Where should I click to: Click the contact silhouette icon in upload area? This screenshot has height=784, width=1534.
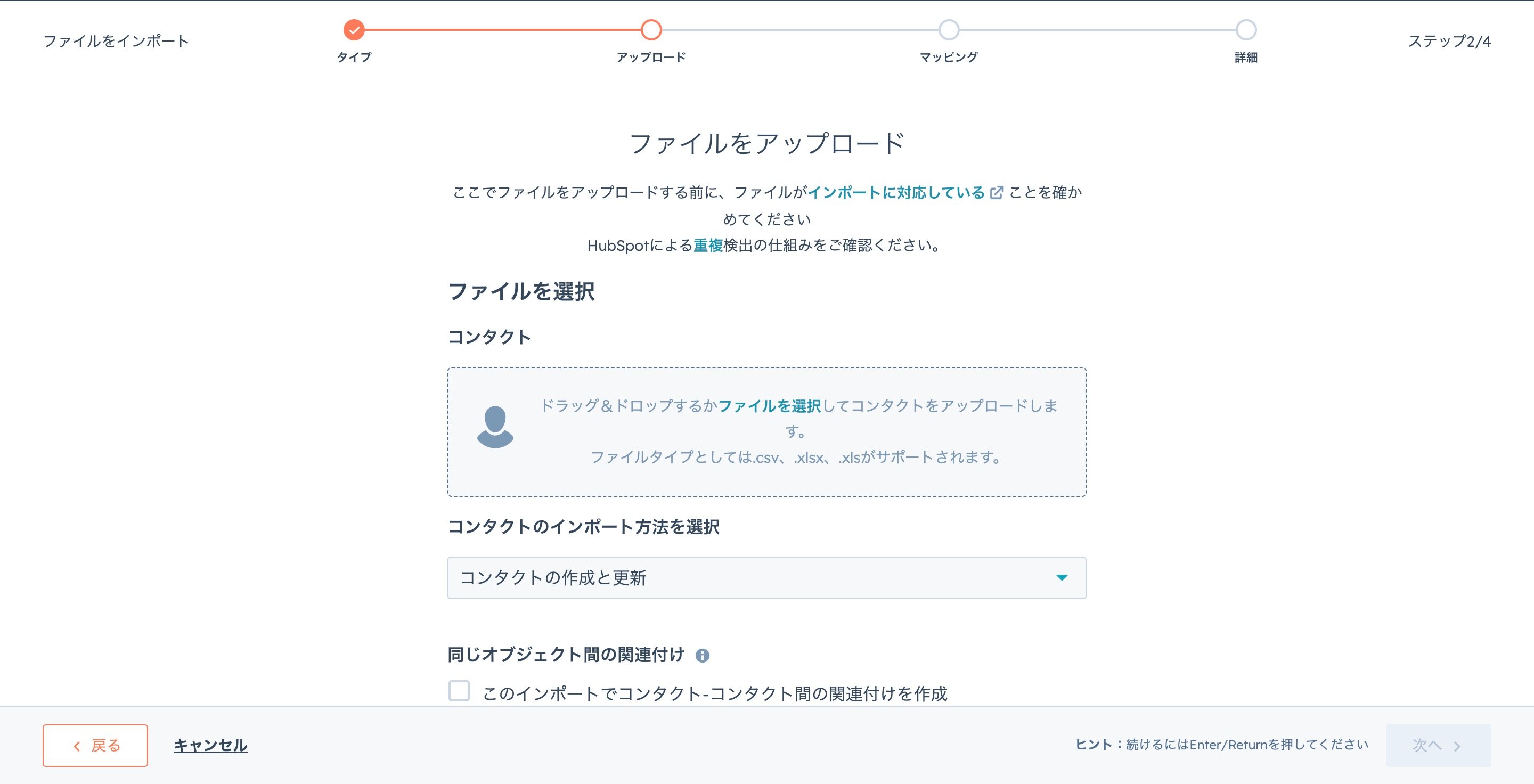(x=495, y=427)
